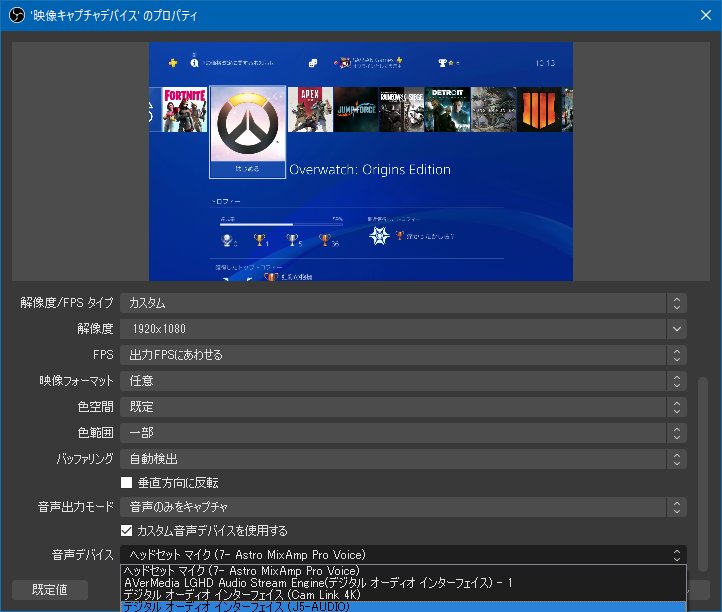Image resolution: width=722 pixels, height=612 pixels.
Task: Close the properties dialog window
Action: click(705, 15)
